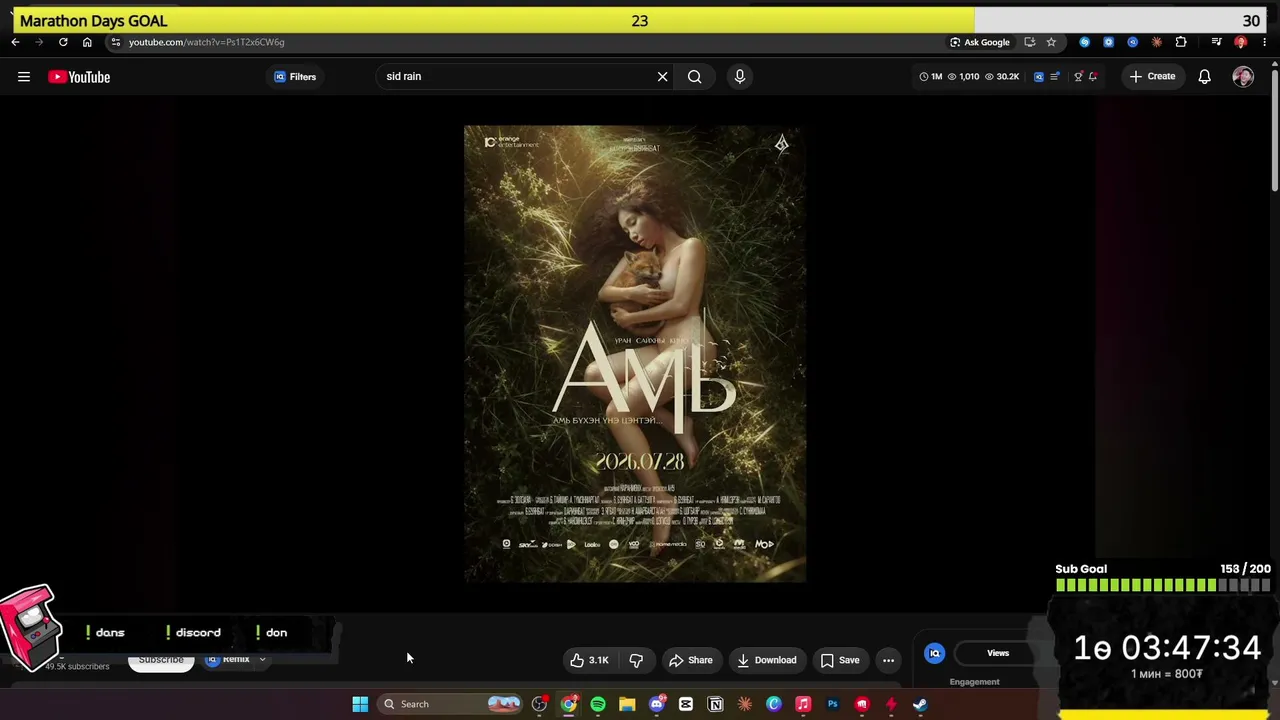1280x720 pixels.
Task: Open the orange starburst Claude extension
Action: click(1157, 42)
